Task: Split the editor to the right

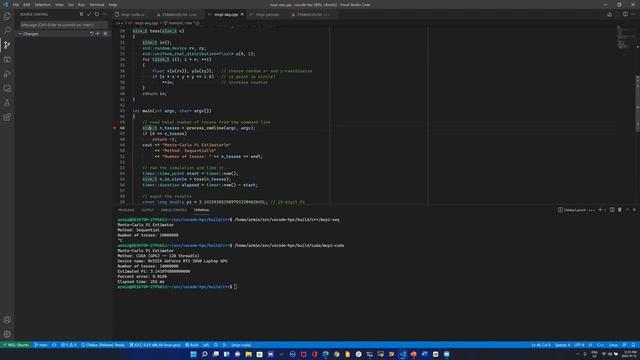Action: pos(625,14)
